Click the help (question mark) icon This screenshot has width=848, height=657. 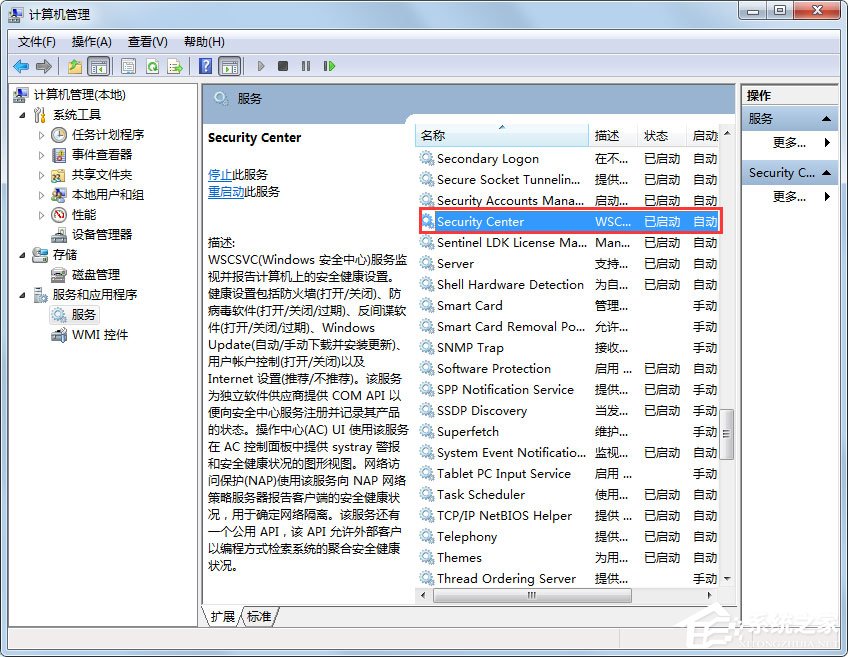pos(206,66)
